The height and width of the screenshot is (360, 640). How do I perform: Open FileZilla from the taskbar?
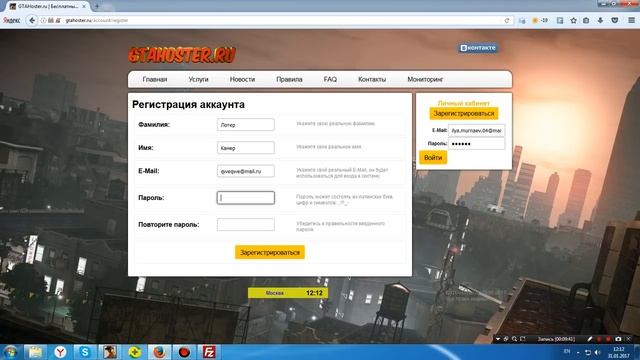(209, 352)
